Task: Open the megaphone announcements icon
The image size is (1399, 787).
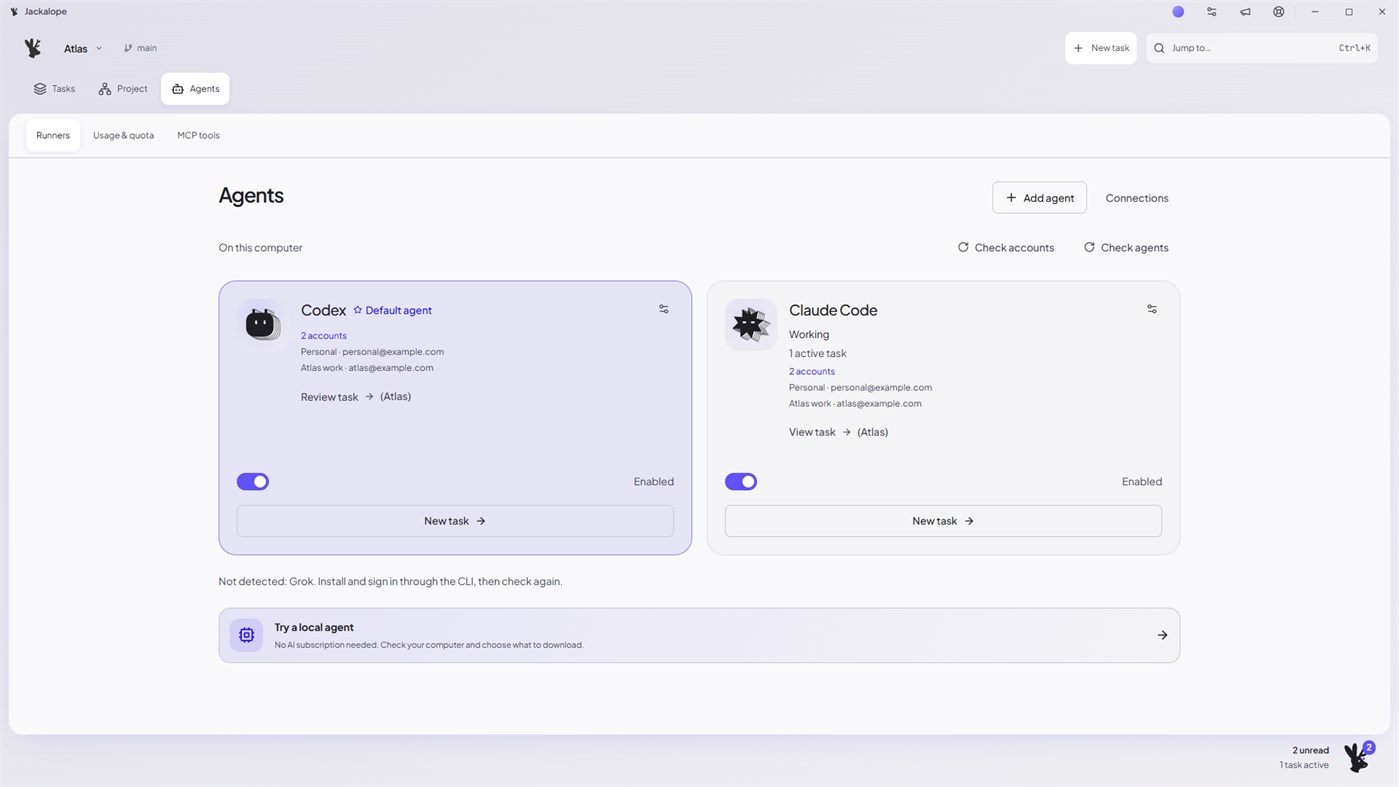Action: [1245, 12]
